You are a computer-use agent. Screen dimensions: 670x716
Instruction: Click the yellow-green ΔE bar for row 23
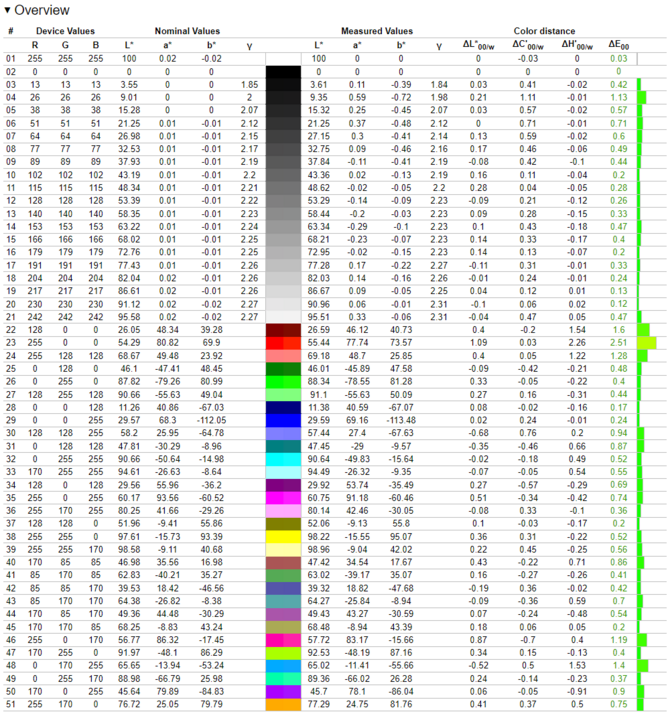[x=647, y=342]
